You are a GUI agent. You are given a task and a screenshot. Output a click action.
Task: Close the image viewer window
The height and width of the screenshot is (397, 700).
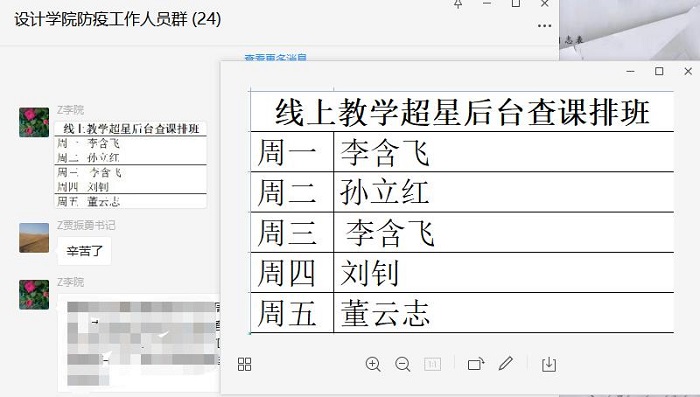click(x=688, y=71)
